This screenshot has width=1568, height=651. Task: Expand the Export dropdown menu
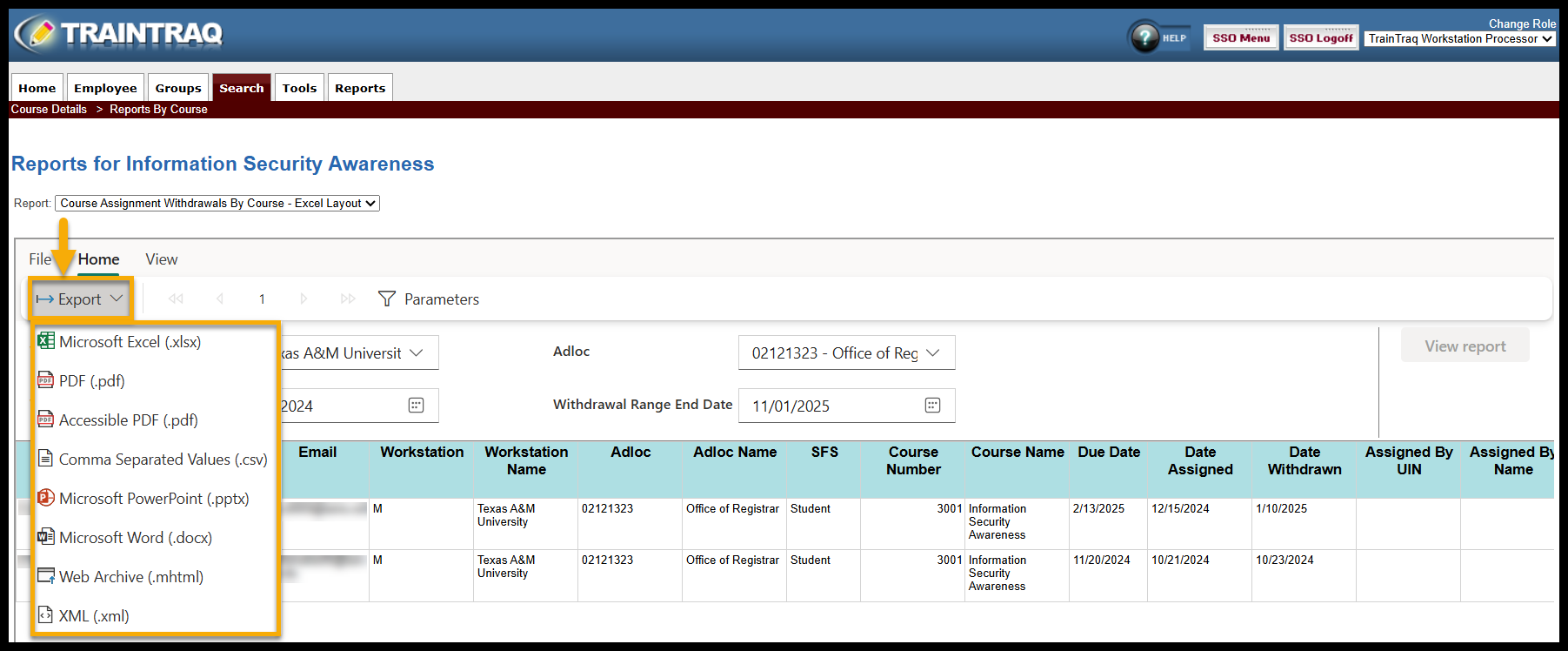click(80, 299)
